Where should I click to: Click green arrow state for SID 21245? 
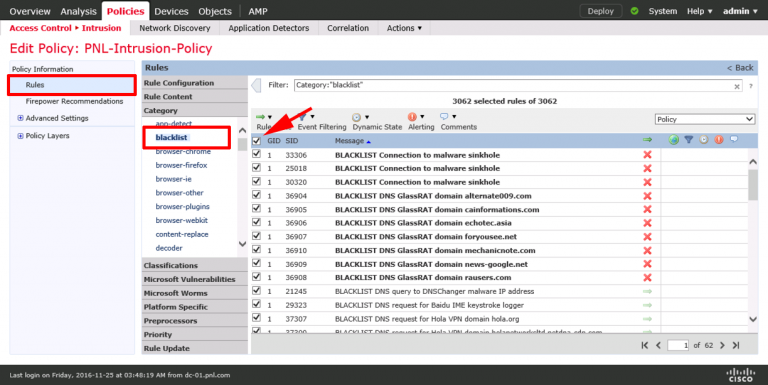click(648, 291)
